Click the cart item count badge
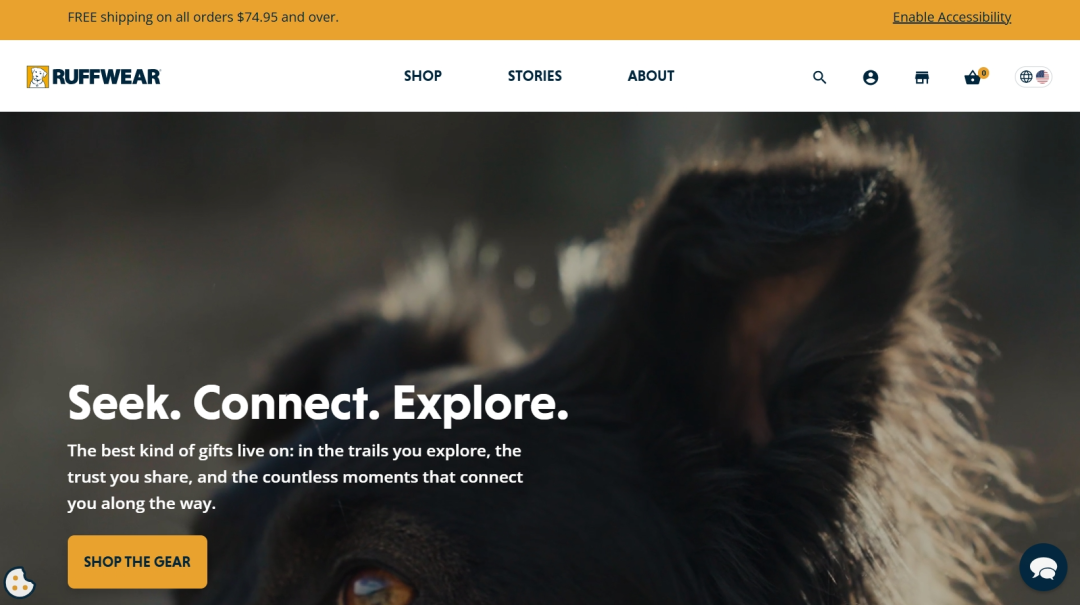Image resolution: width=1080 pixels, height=605 pixels. point(984,72)
